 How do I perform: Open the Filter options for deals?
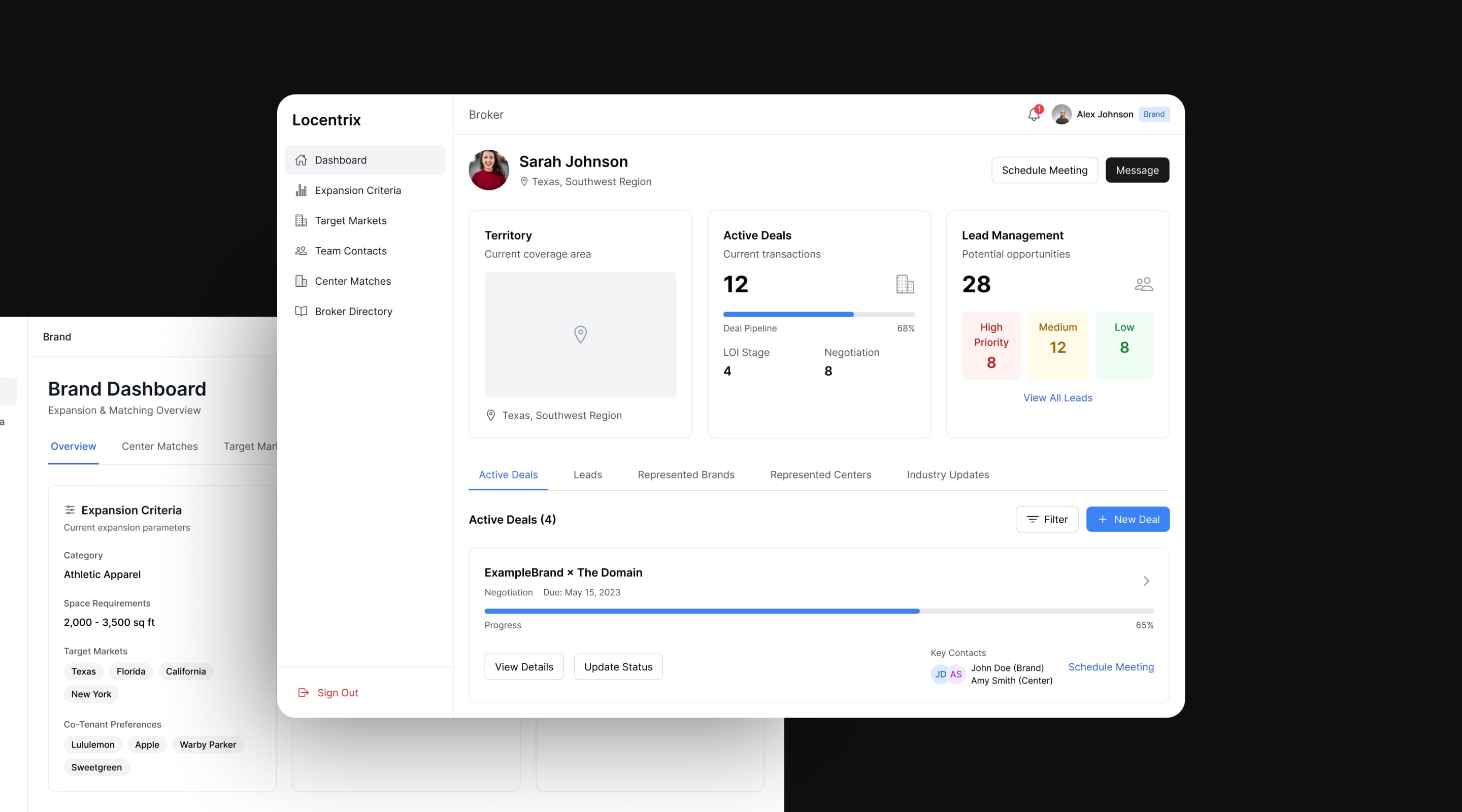[1047, 519]
